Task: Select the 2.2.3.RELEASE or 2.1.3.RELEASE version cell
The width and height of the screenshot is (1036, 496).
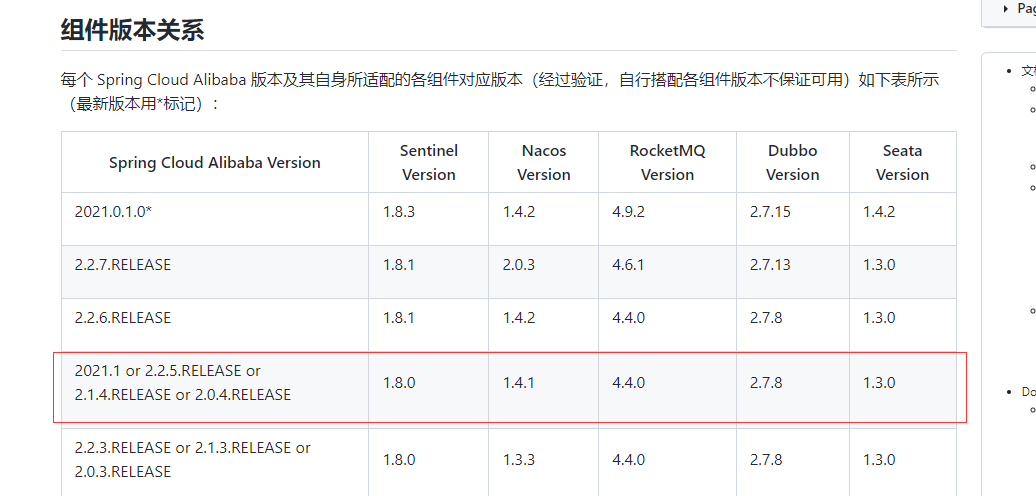Action: point(215,462)
